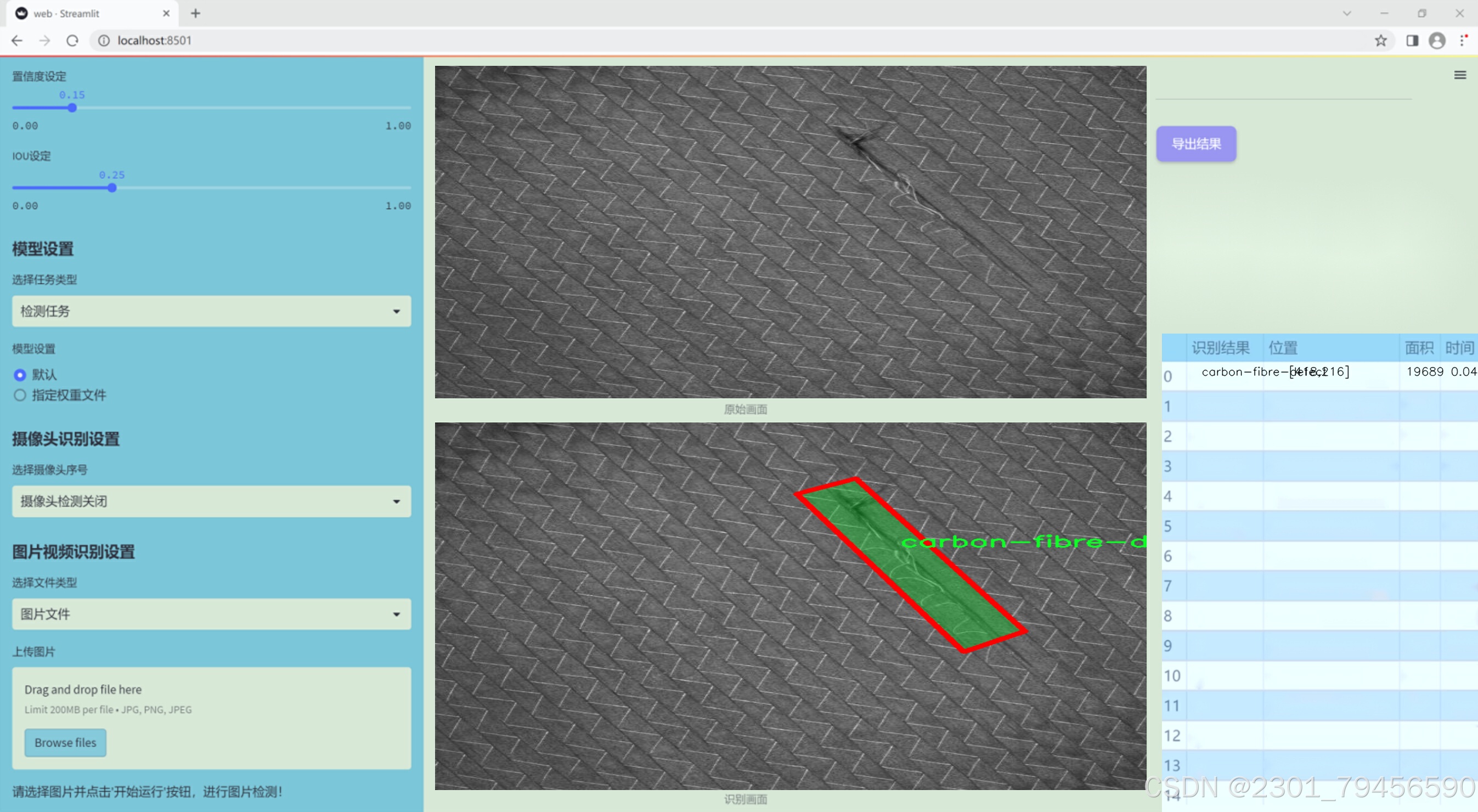Open the Streamlit hamburger menu
1478x812 pixels.
tap(1460, 75)
